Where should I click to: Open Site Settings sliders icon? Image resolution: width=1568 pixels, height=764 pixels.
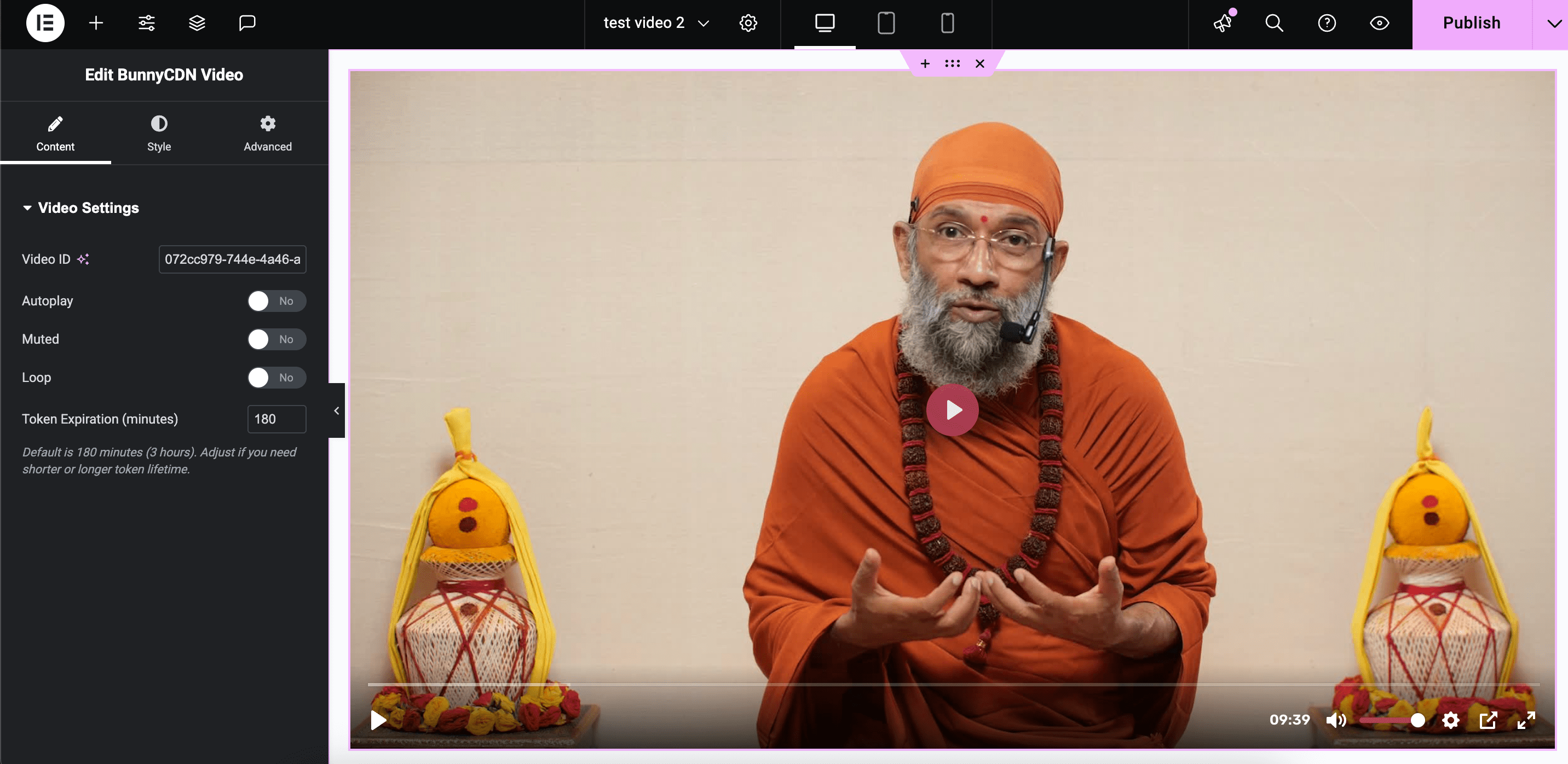coord(147,23)
